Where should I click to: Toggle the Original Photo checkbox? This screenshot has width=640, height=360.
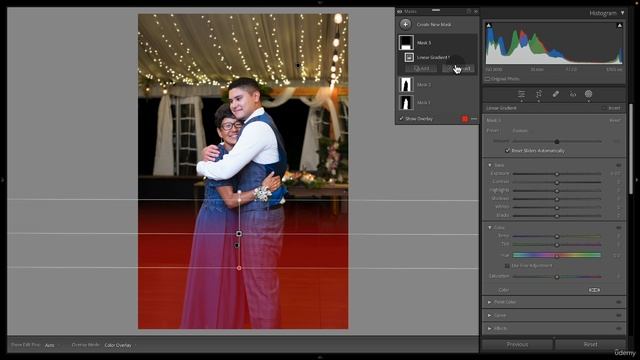pos(487,79)
